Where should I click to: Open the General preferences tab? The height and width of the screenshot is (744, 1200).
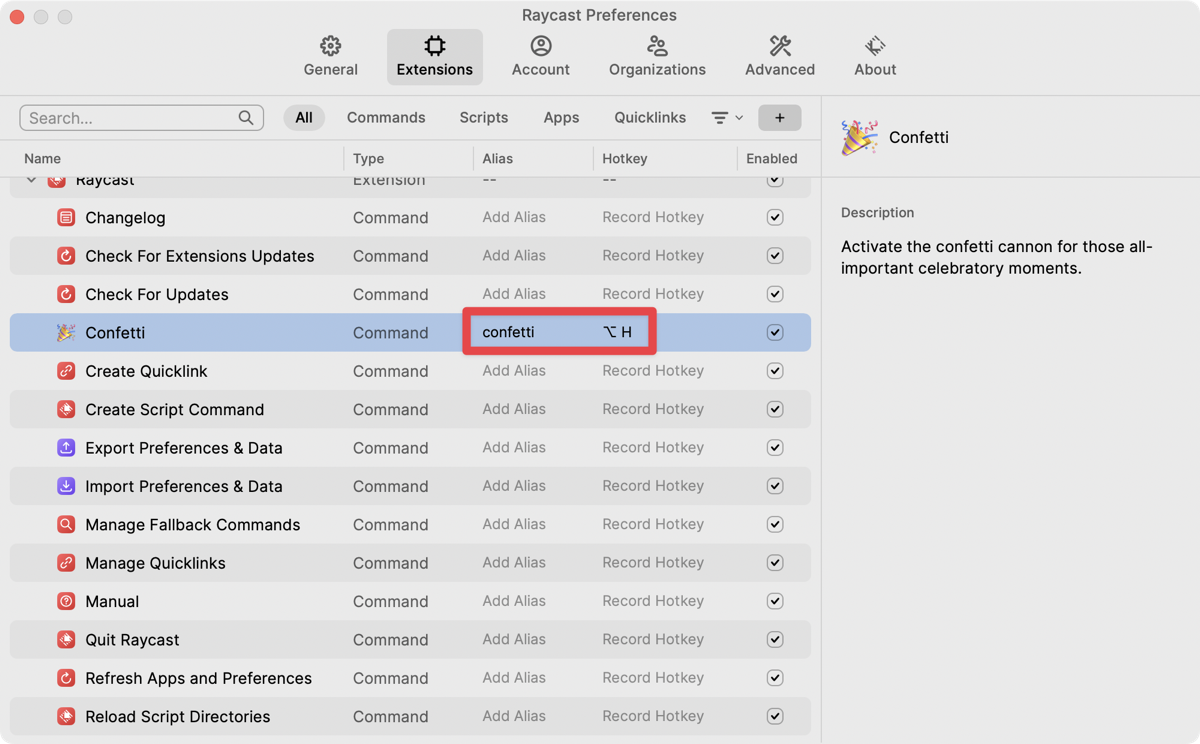[330, 56]
